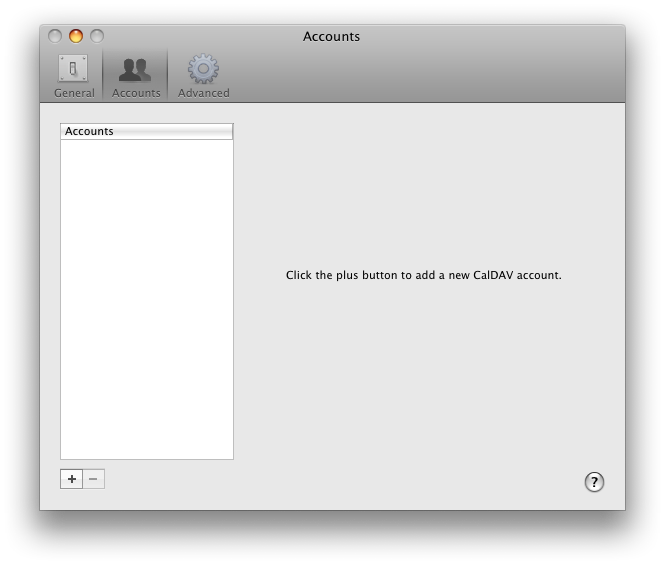This screenshot has height=565, width=665.
Task: Click the plus icon to add account
Action: (71, 479)
